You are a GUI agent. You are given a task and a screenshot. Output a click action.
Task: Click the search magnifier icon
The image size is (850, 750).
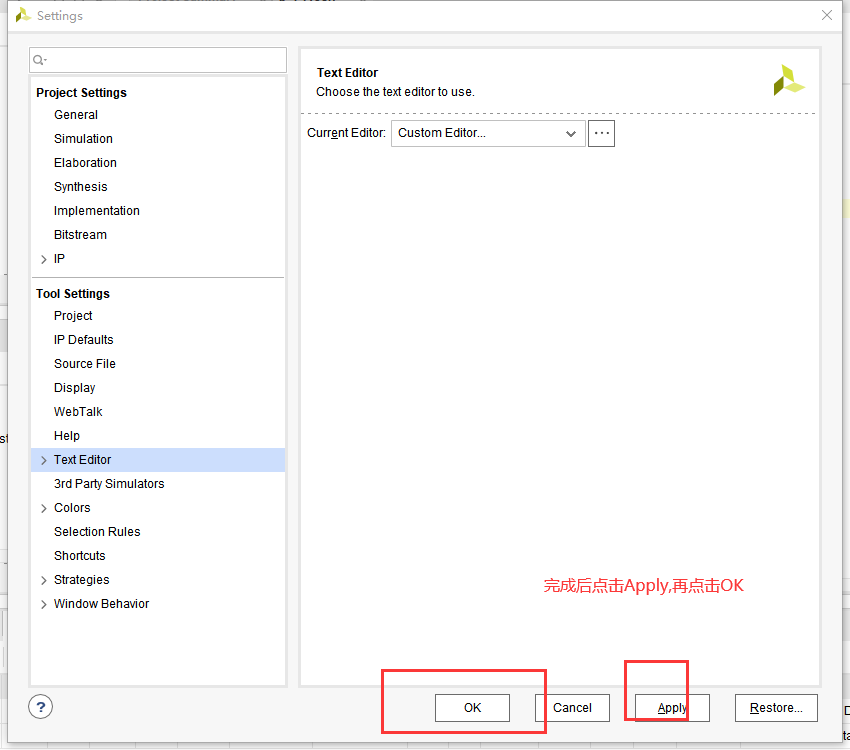click(x=39, y=60)
